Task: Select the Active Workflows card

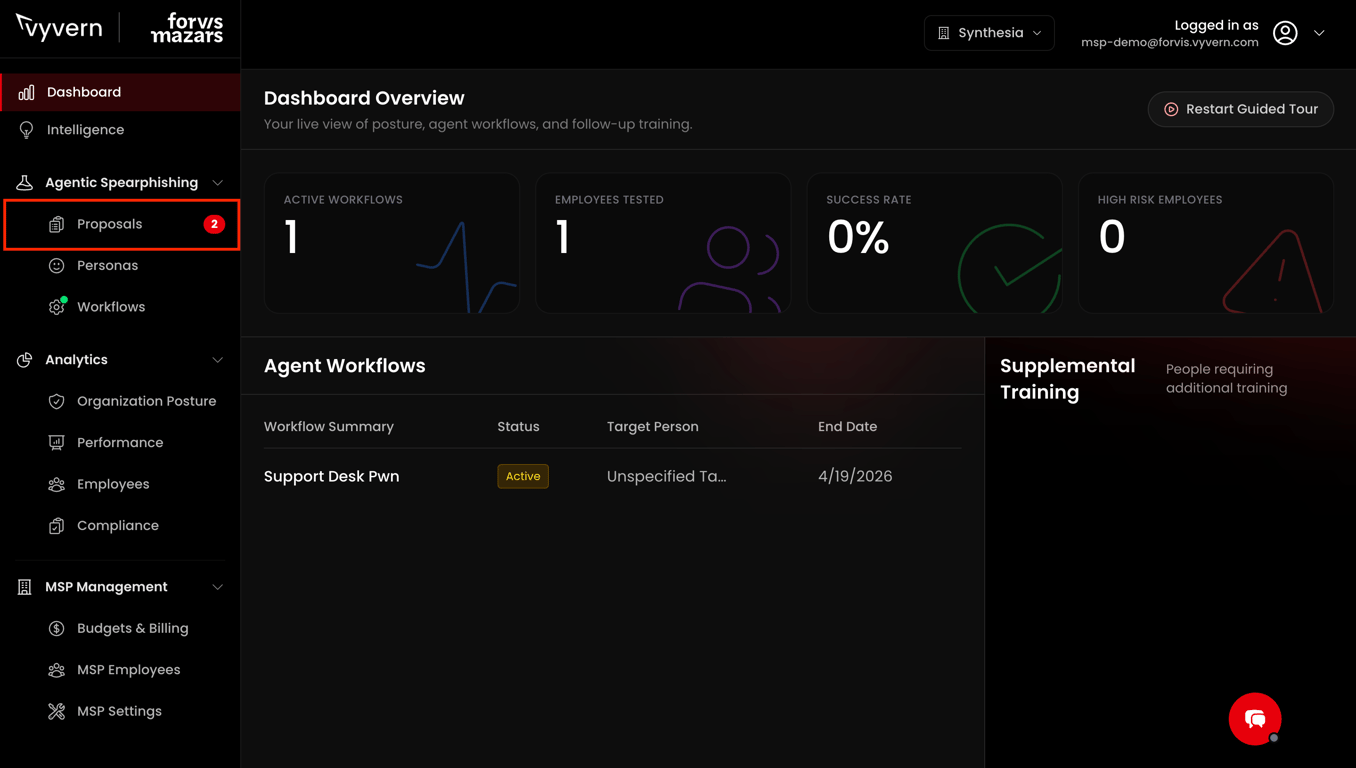Action: (x=392, y=243)
